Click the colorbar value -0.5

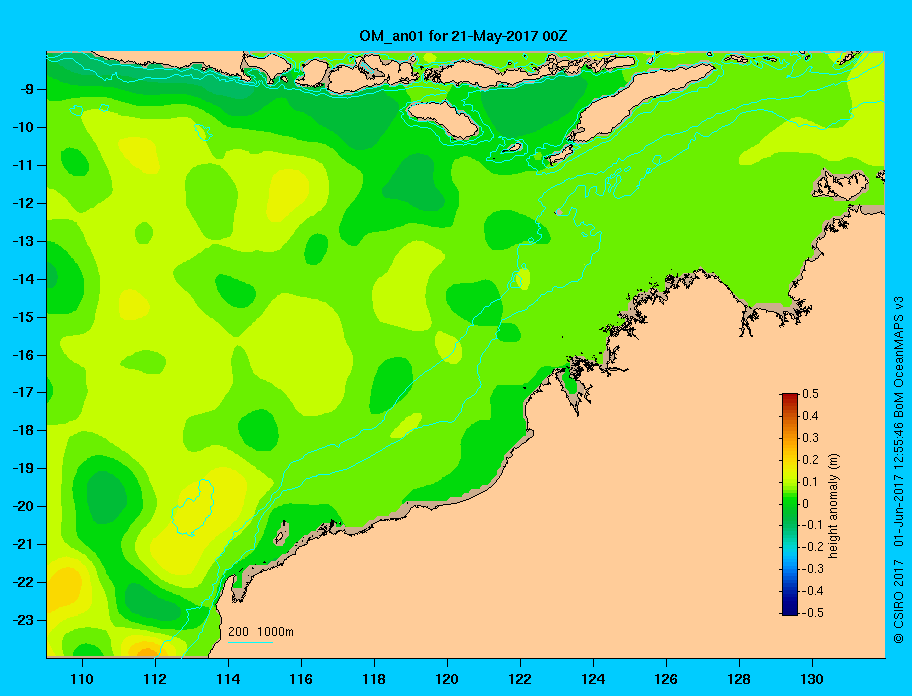813,613
